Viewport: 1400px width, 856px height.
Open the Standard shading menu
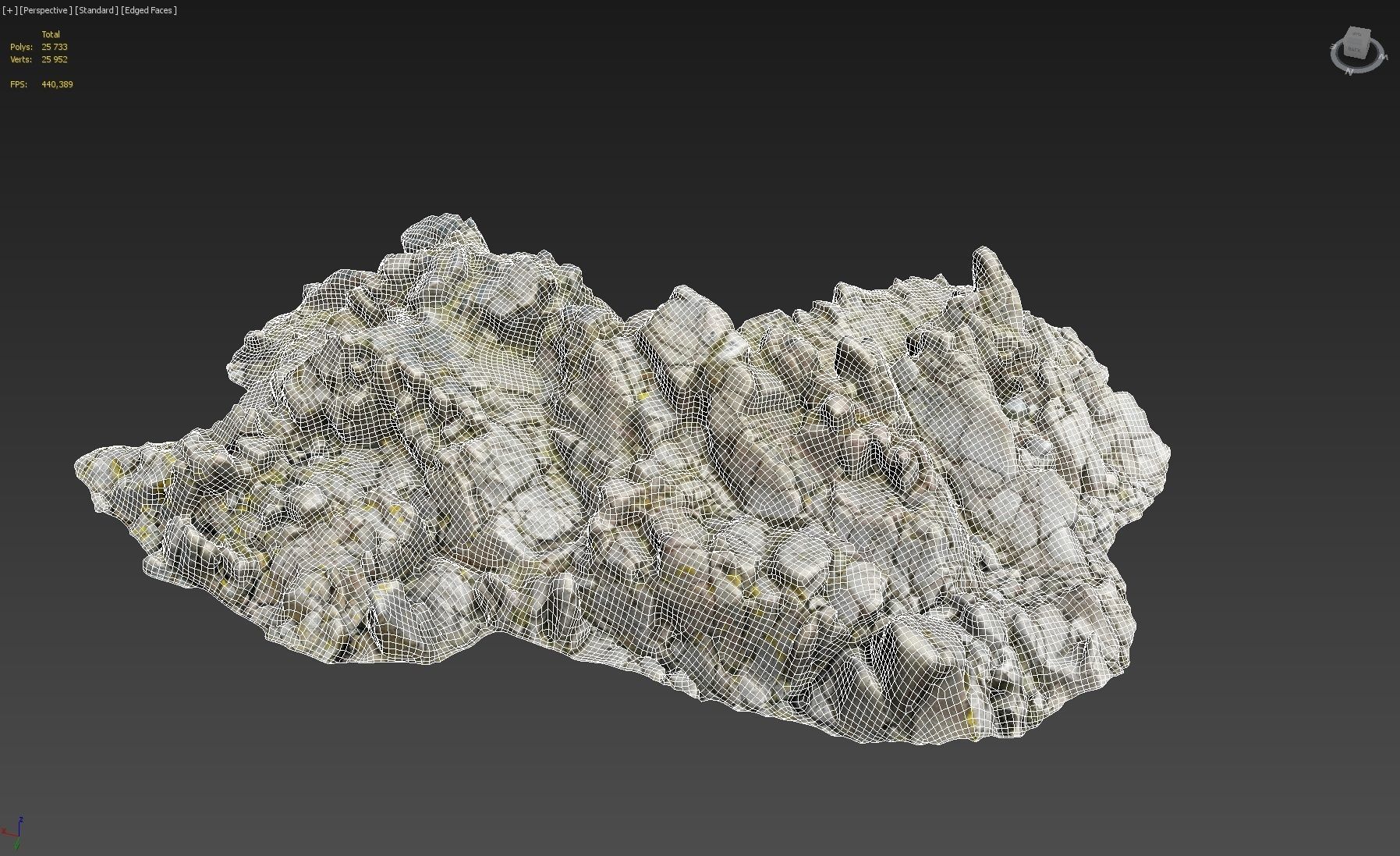97,10
